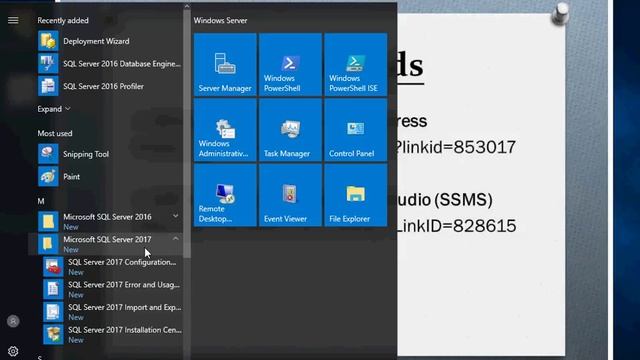Open the Event Viewer tile
The image size is (640, 360).
pyautogui.click(x=290, y=195)
